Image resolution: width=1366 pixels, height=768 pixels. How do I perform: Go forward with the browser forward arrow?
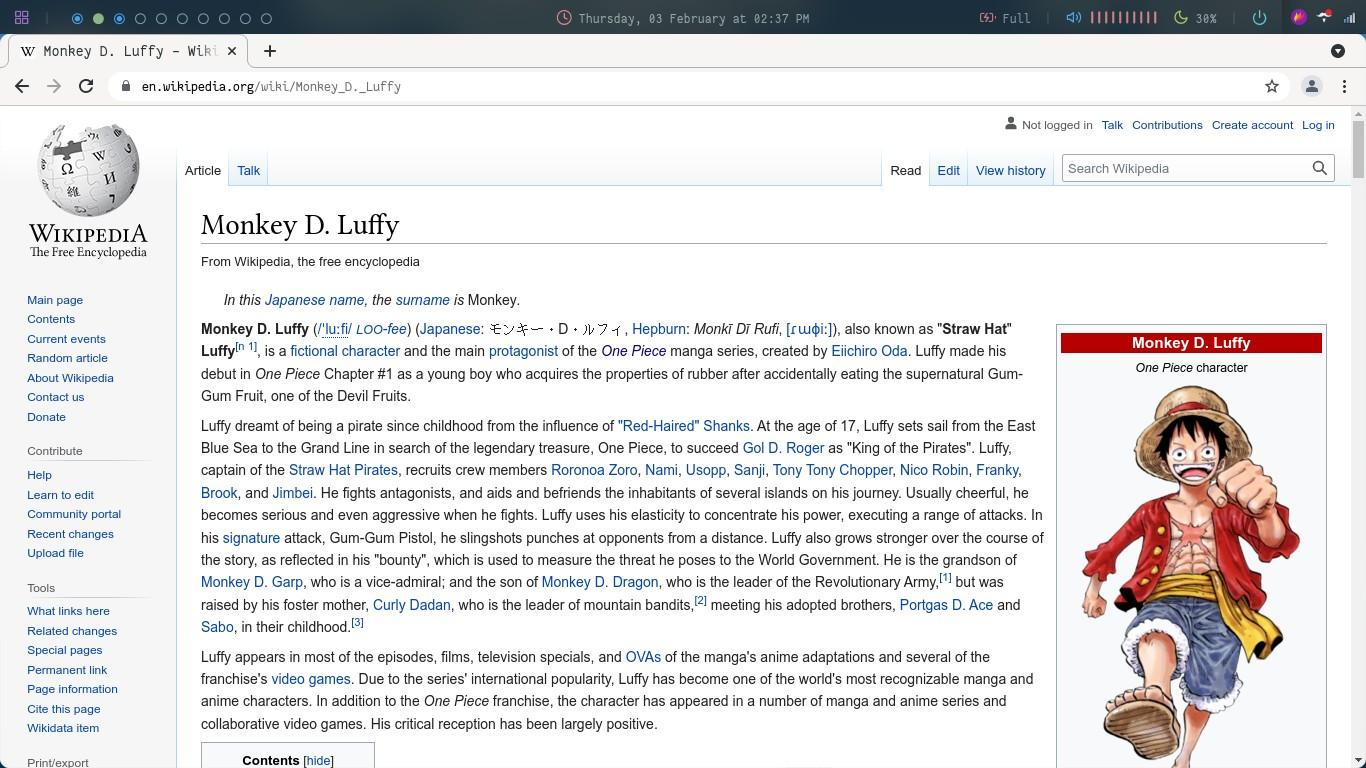[54, 87]
